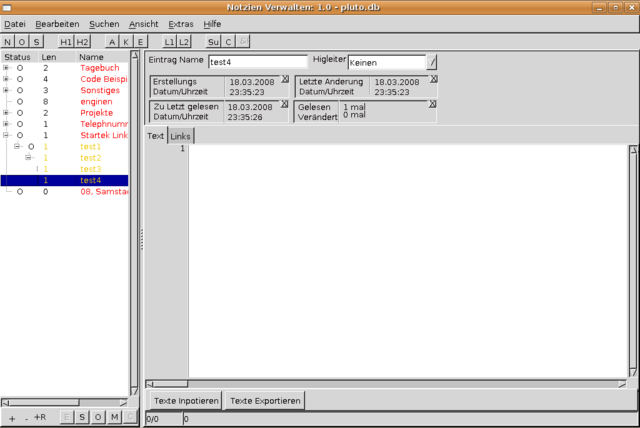640x428 pixels.
Task: Click the Eintrag Name text field
Action: point(255,62)
